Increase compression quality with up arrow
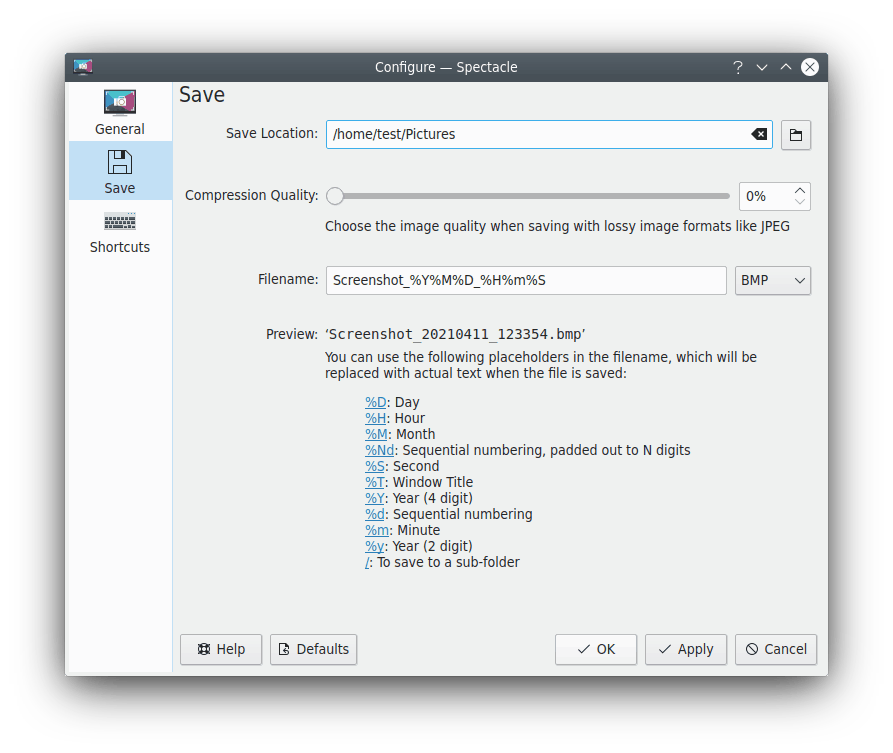 click(x=799, y=190)
